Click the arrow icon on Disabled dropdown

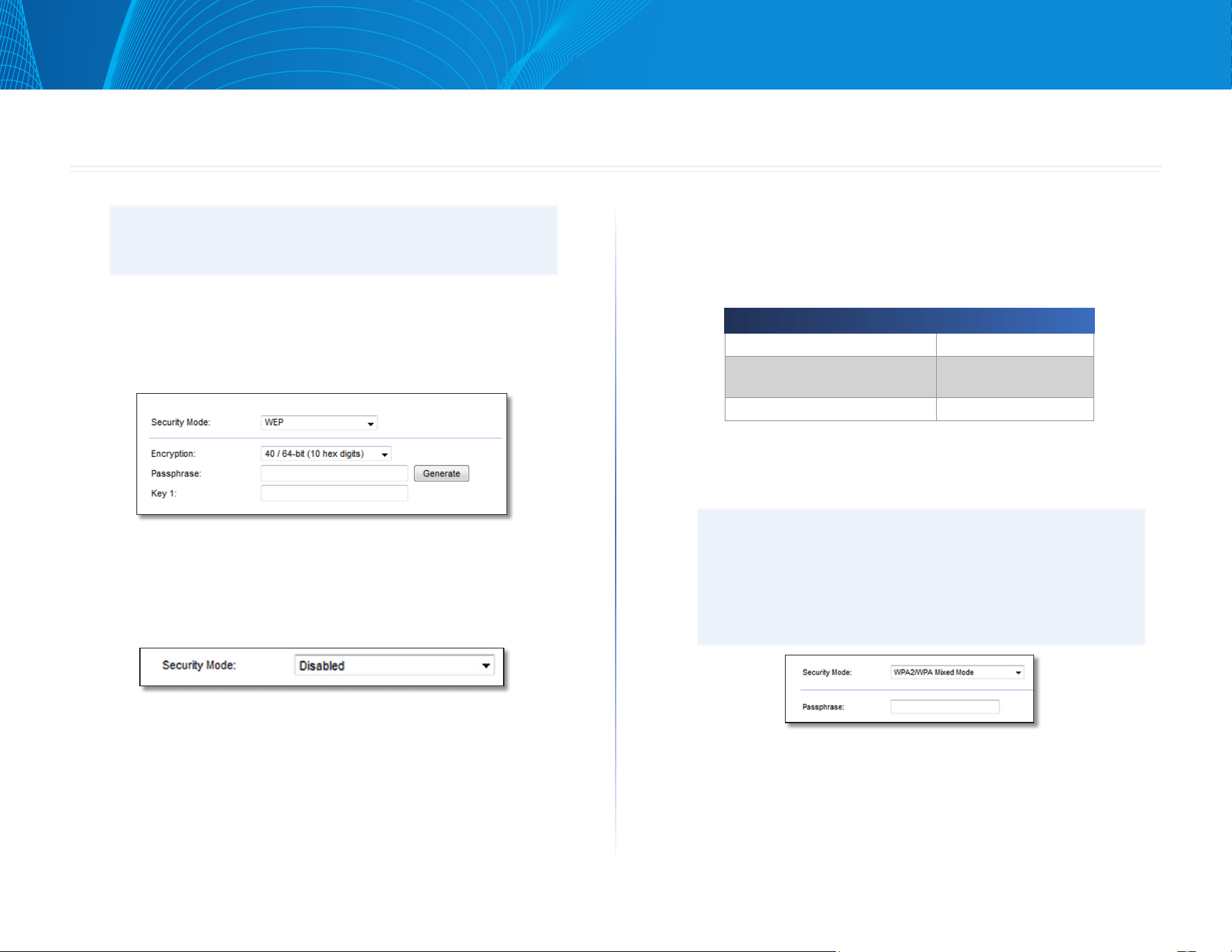click(486, 666)
